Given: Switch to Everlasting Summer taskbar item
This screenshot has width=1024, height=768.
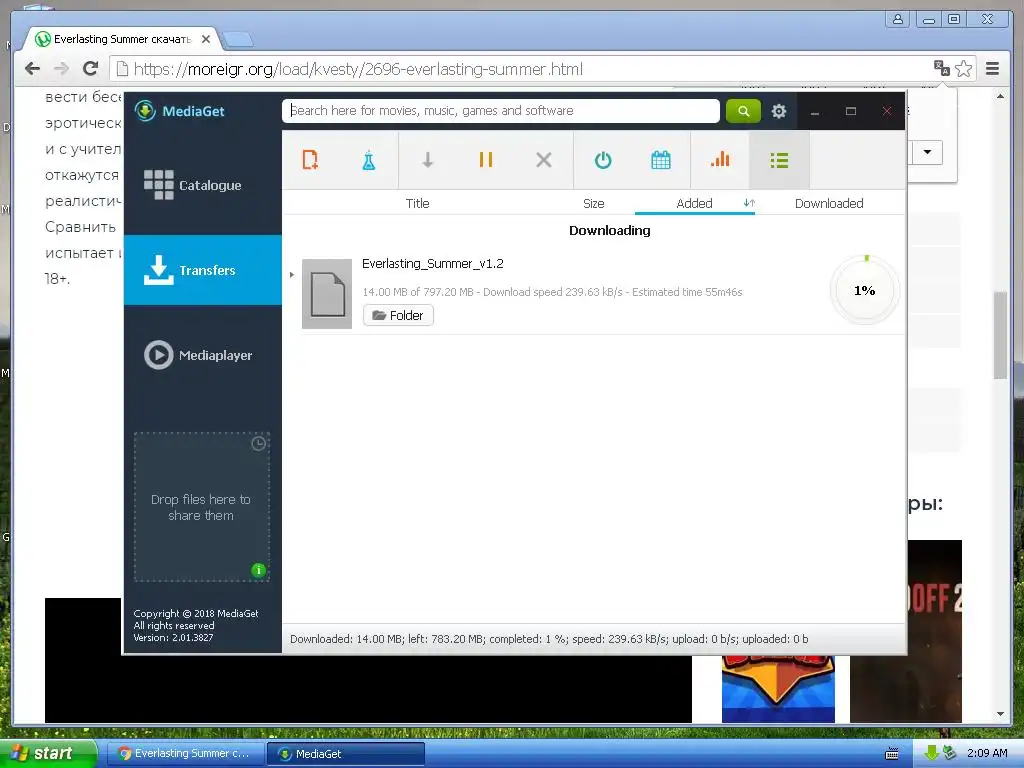Looking at the screenshot, I should pyautogui.click(x=185, y=754).
